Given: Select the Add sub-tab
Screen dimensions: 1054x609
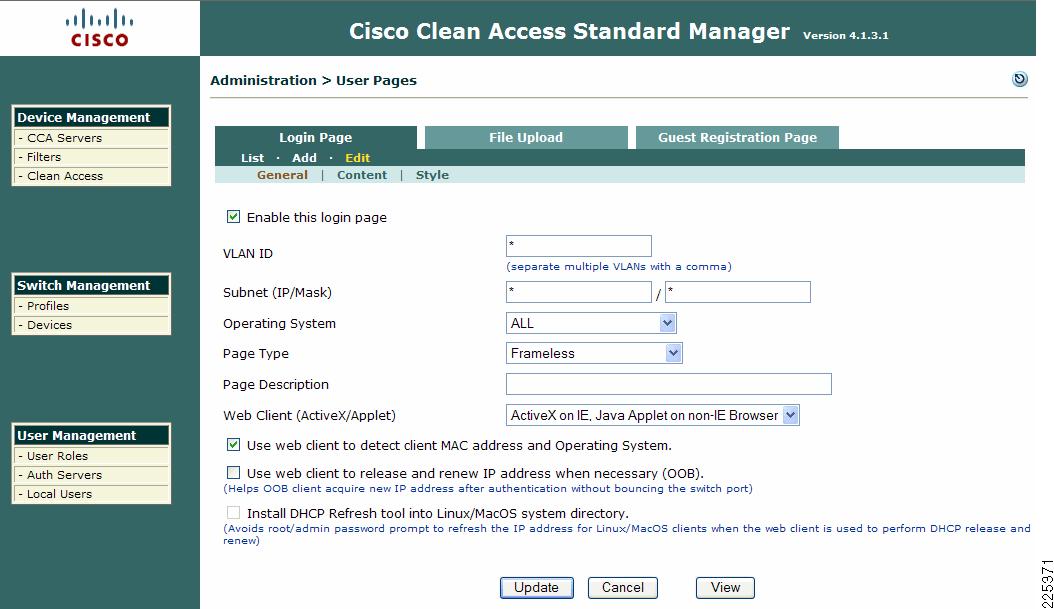Looking at the screenshot, I should pyautogui.click(x=305, y=158).
